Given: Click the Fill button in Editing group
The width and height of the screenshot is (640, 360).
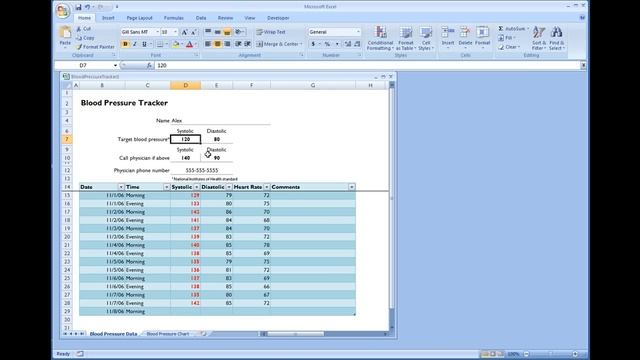Looking at the screenshot, I should click(x=506, y=38).
